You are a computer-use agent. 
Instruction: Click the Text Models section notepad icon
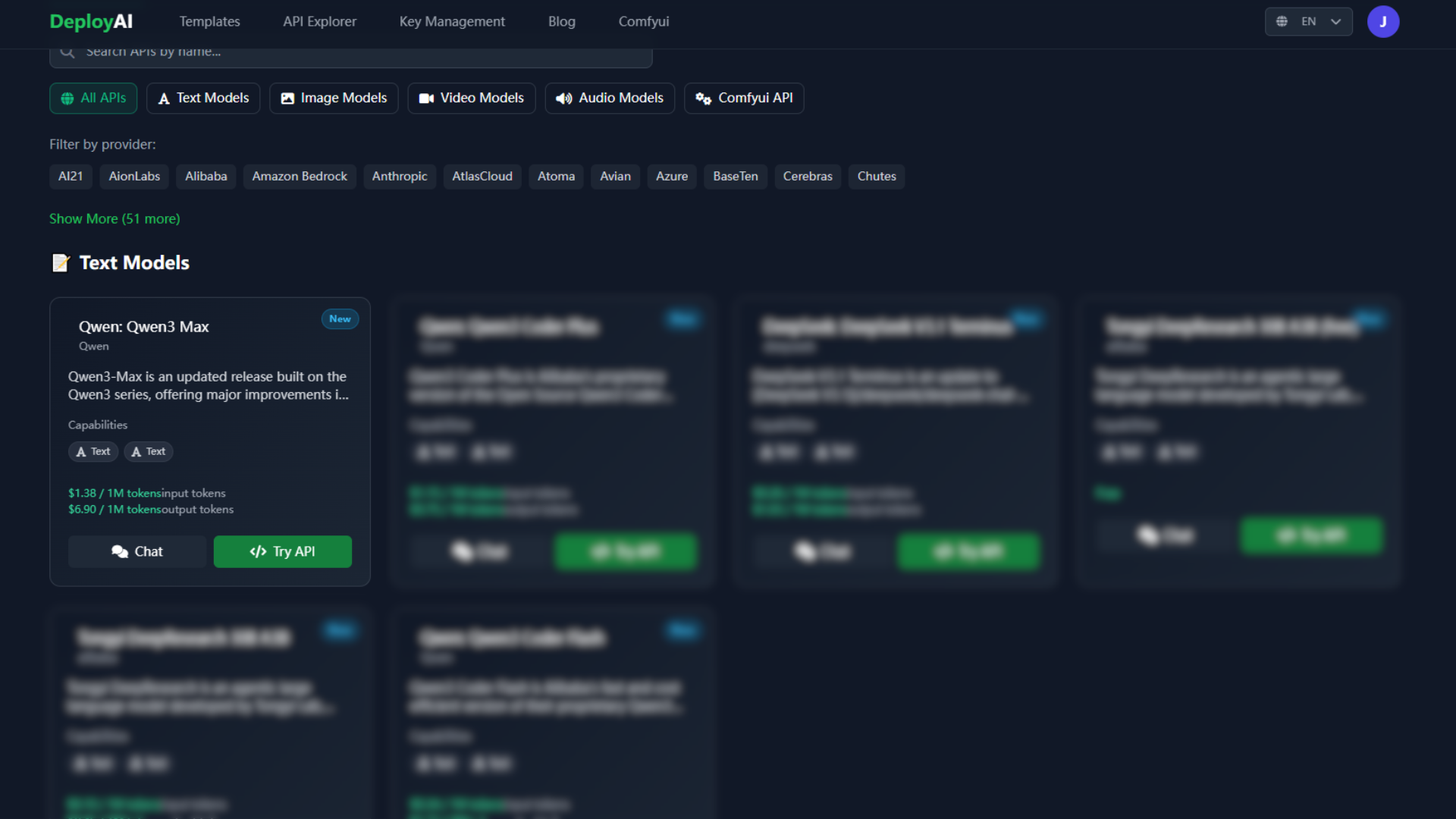point(61,263)
